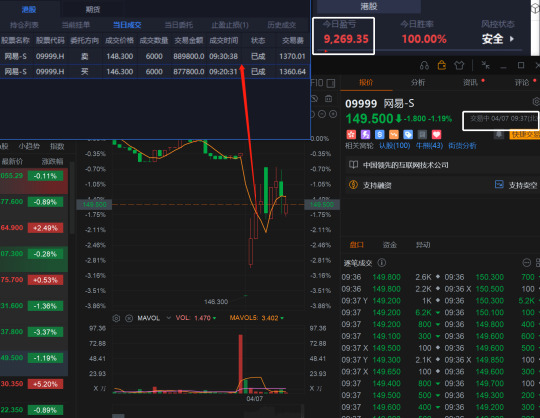The height and width of the screenshot is (418, 540).
Task: Click the 港股 tab in profit panel
Action: click(x=369, y=6)
